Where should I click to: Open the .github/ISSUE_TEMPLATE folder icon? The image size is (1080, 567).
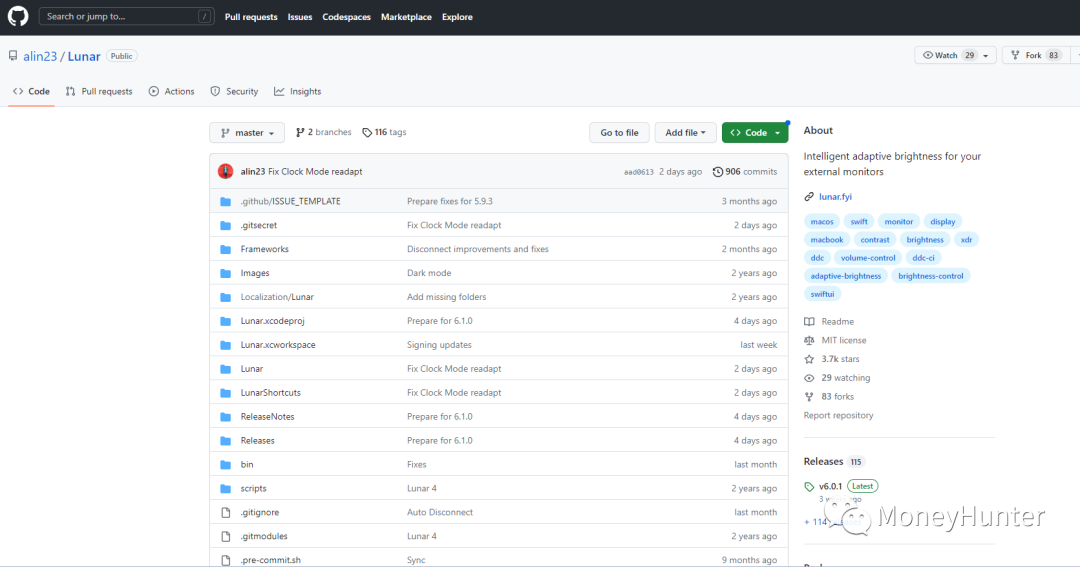[x=225, y=201]
